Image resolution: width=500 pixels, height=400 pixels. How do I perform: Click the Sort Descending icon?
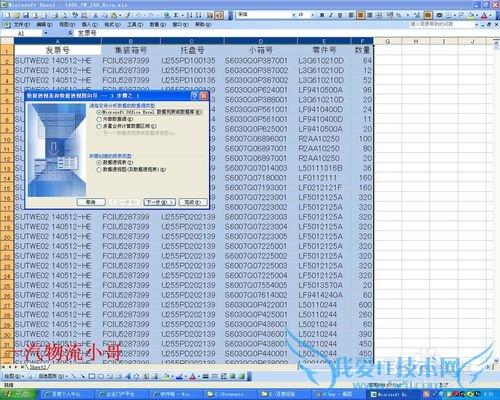point(199,15)
